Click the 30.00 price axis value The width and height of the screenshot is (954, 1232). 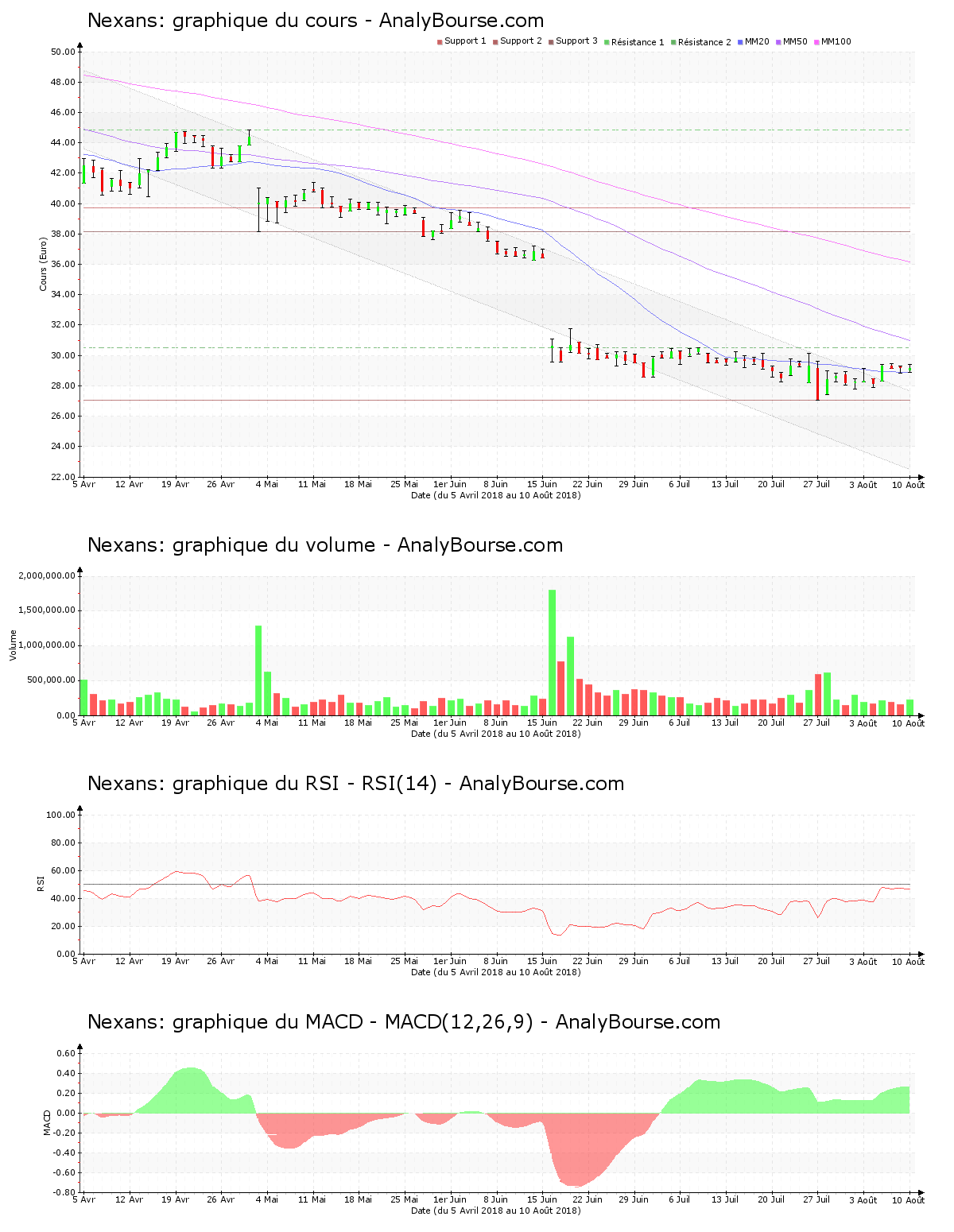pyautogui.click(x=63, y=355)
